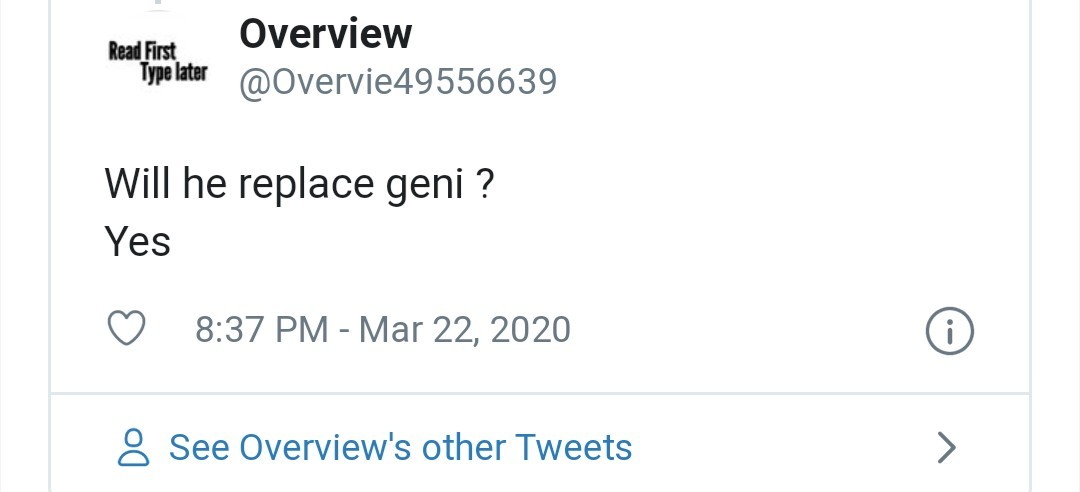Click the word "replace" in the tweet

[x=306, y=185]
